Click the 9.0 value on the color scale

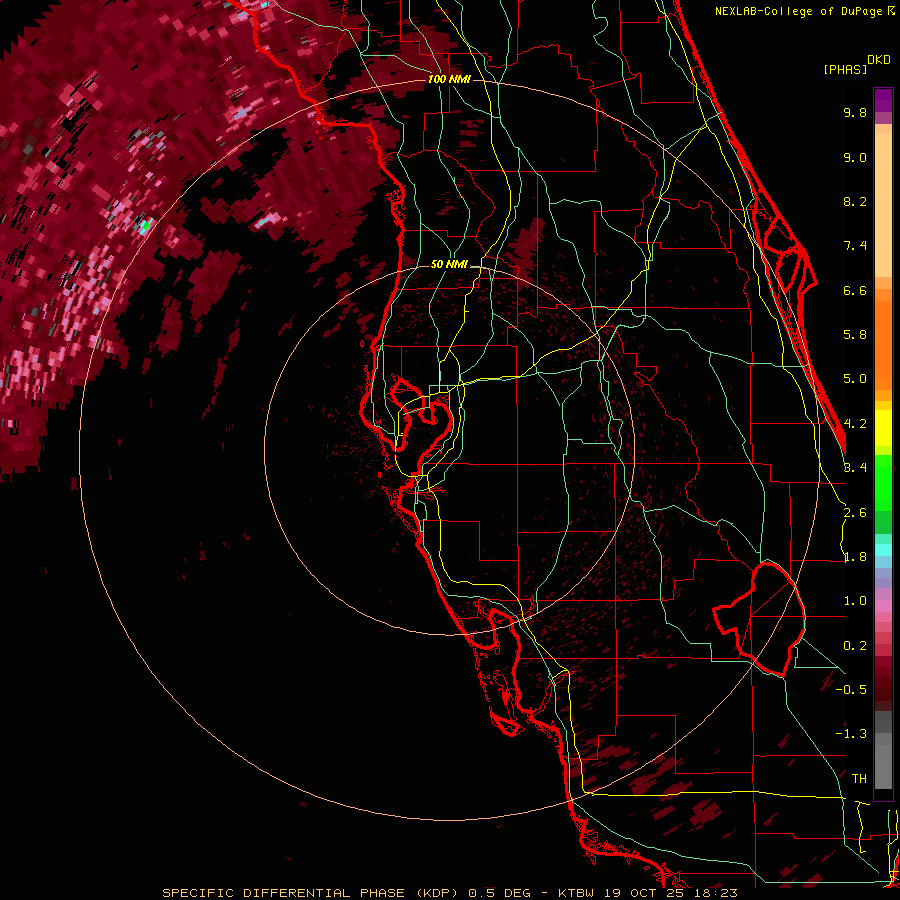click(855, 157)
